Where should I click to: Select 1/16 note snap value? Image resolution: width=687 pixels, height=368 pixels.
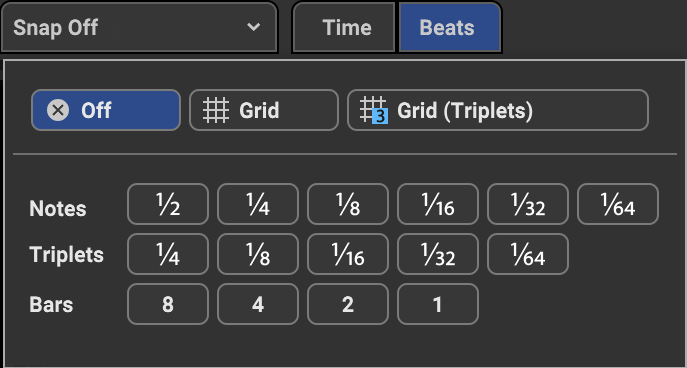pos(438,204)
